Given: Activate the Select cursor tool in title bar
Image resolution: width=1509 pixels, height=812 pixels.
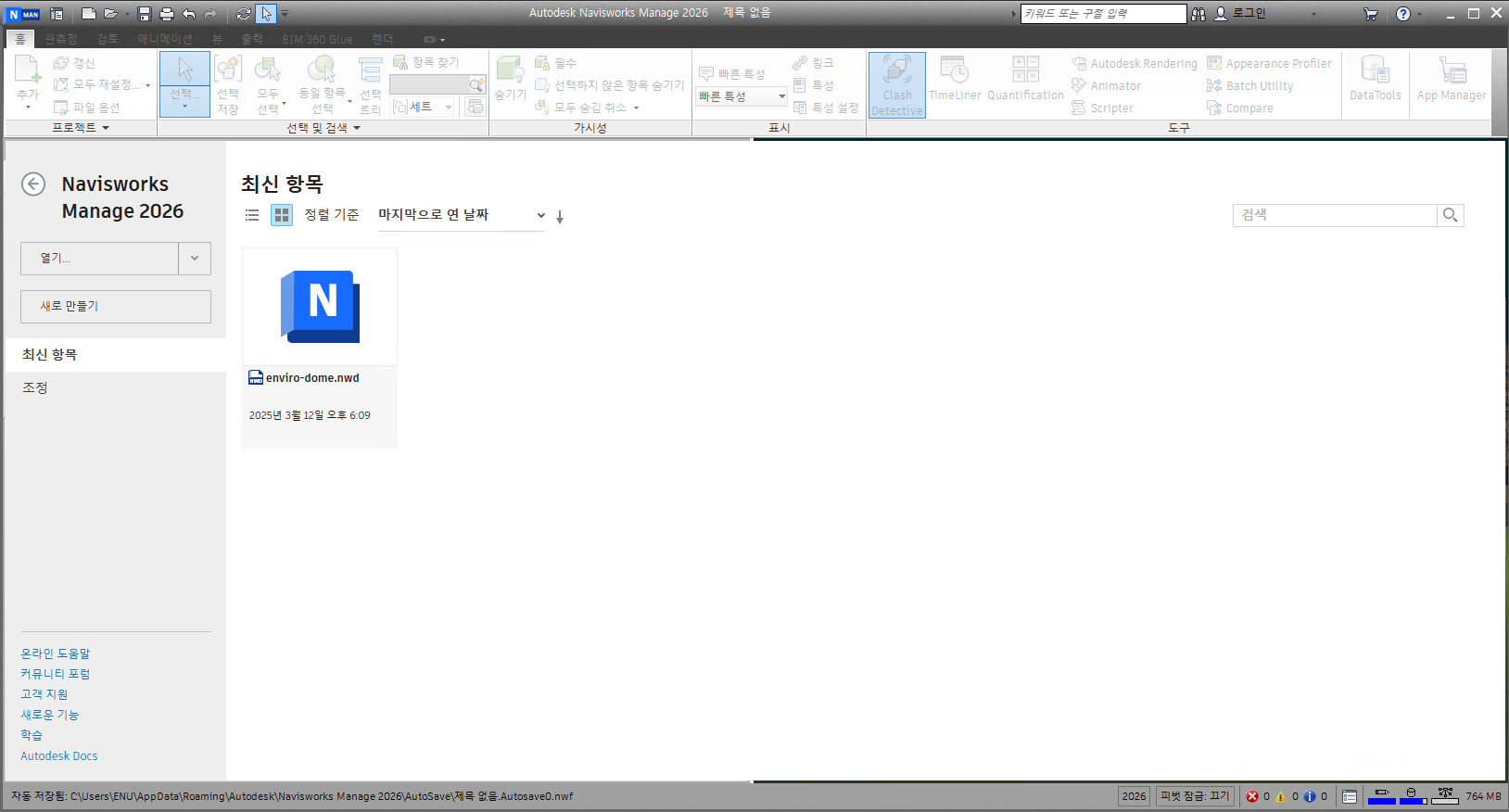Looking at the screenshot, I should tap(266, 14).
